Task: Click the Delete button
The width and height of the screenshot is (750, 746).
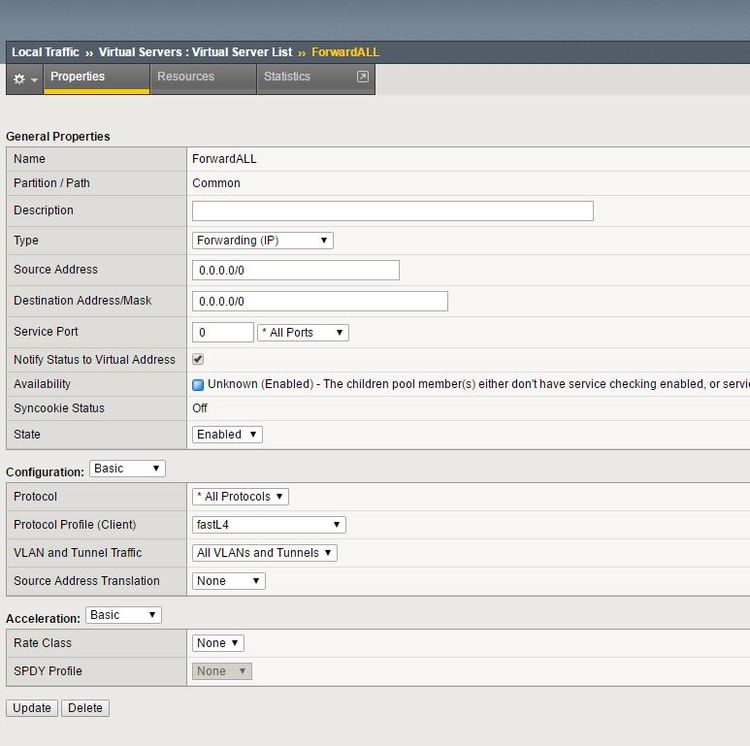Action: click(x=85, y=708)
